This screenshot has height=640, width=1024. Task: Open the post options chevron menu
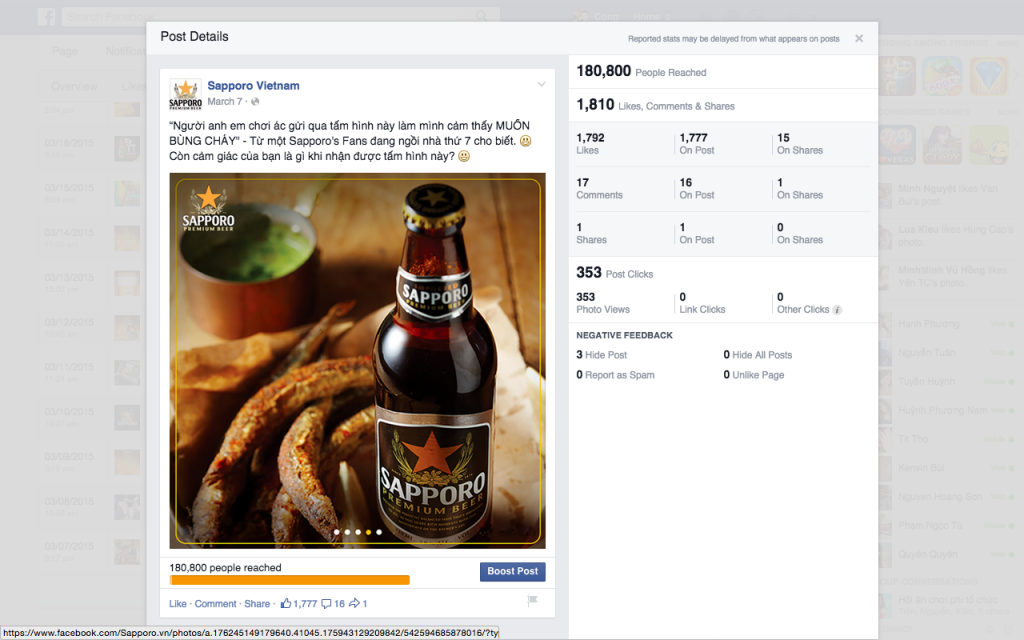541,84
